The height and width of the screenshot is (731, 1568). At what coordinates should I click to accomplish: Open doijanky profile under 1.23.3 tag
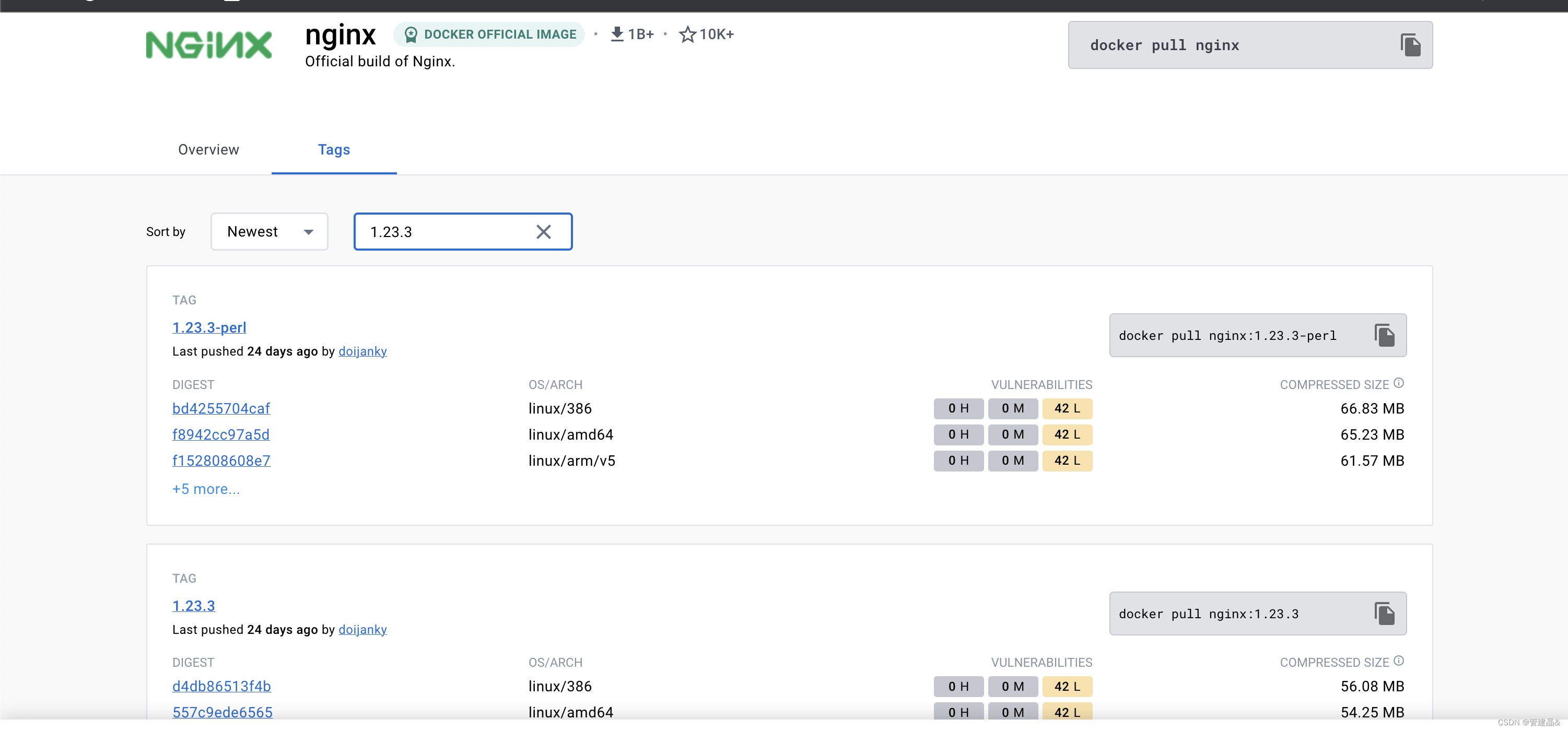tap(362, 629)
